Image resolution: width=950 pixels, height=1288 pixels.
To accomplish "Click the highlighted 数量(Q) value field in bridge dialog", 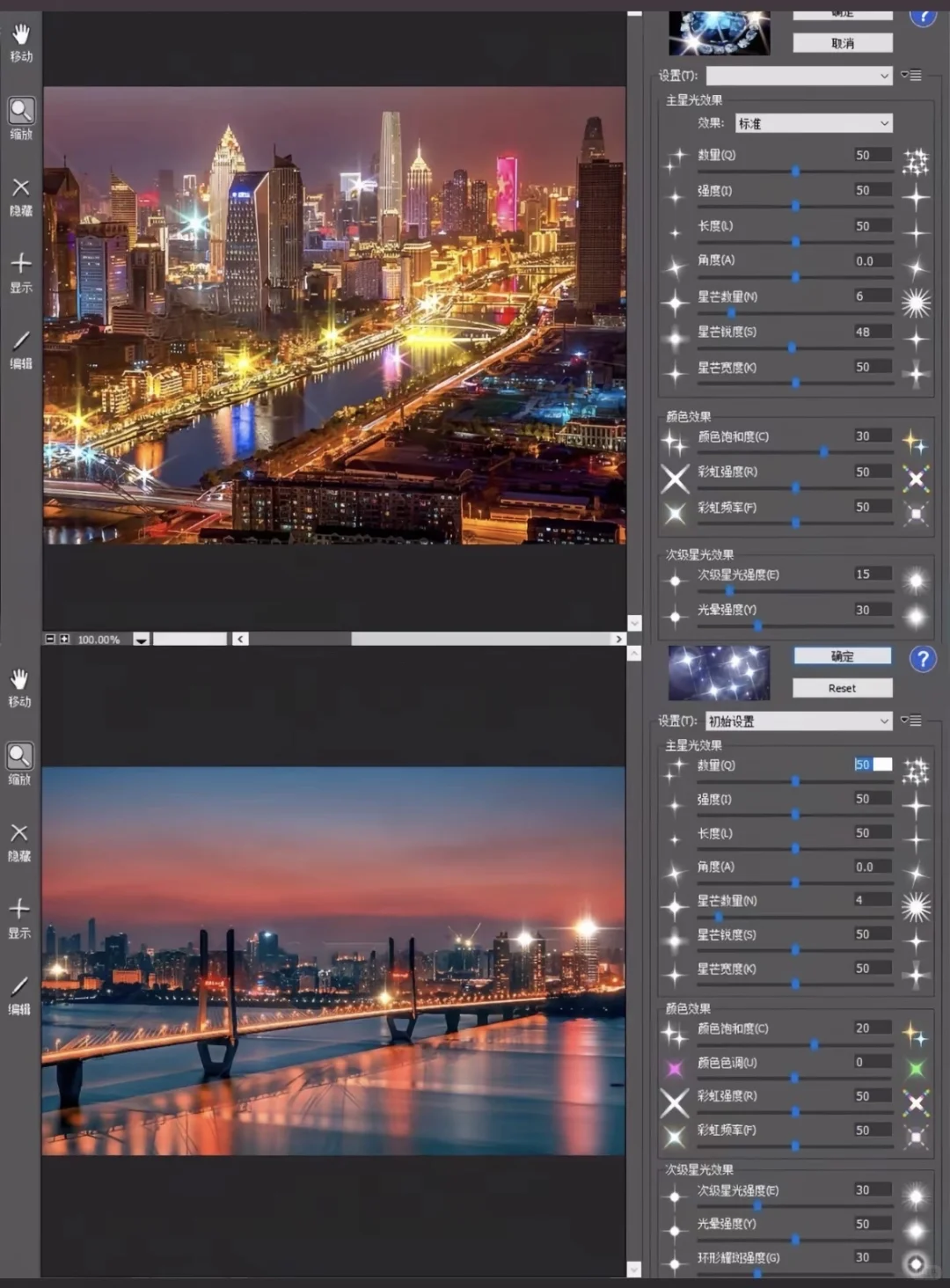I will 873,765.
